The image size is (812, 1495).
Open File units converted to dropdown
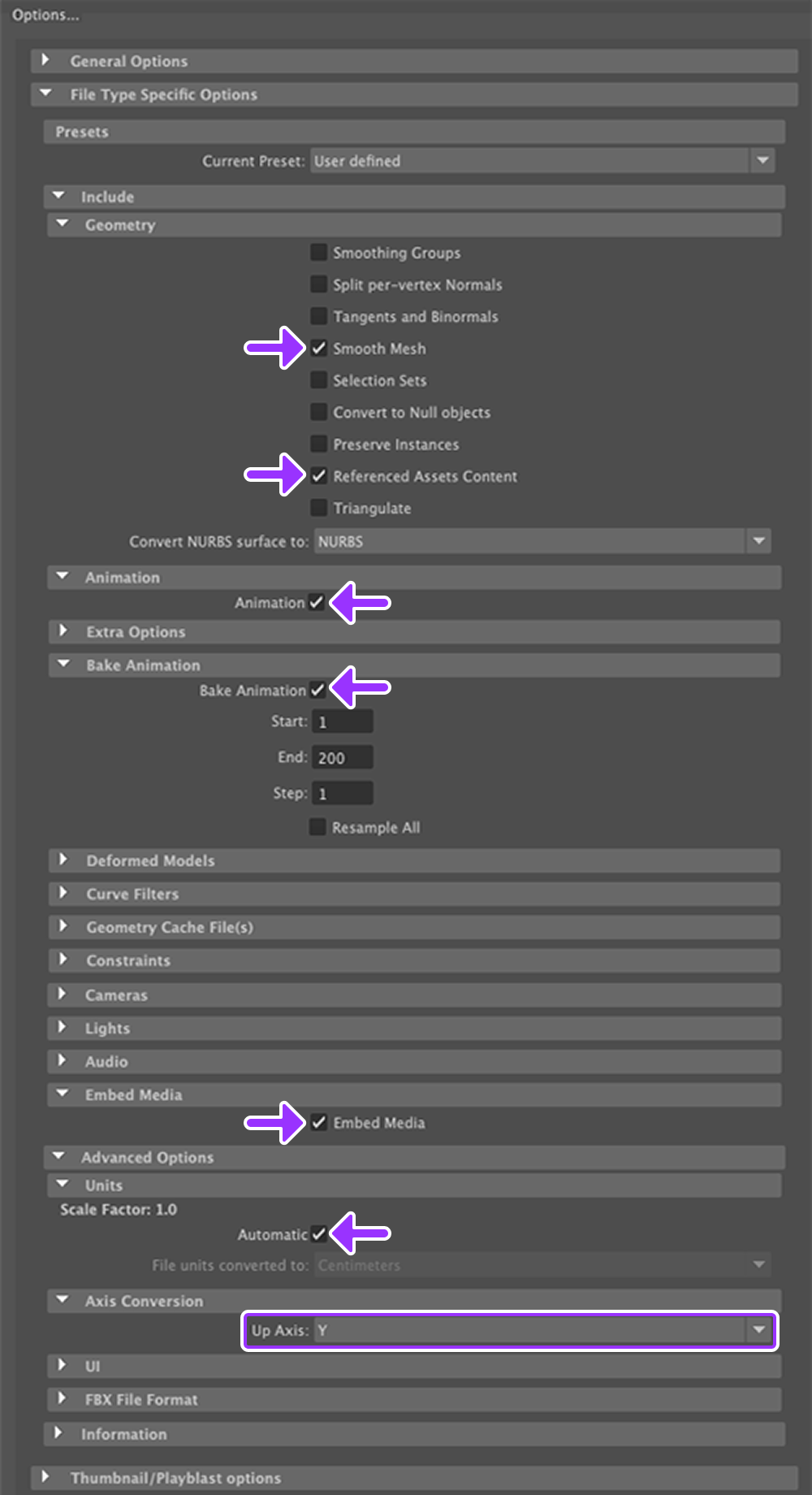[x=542, y=1265]
